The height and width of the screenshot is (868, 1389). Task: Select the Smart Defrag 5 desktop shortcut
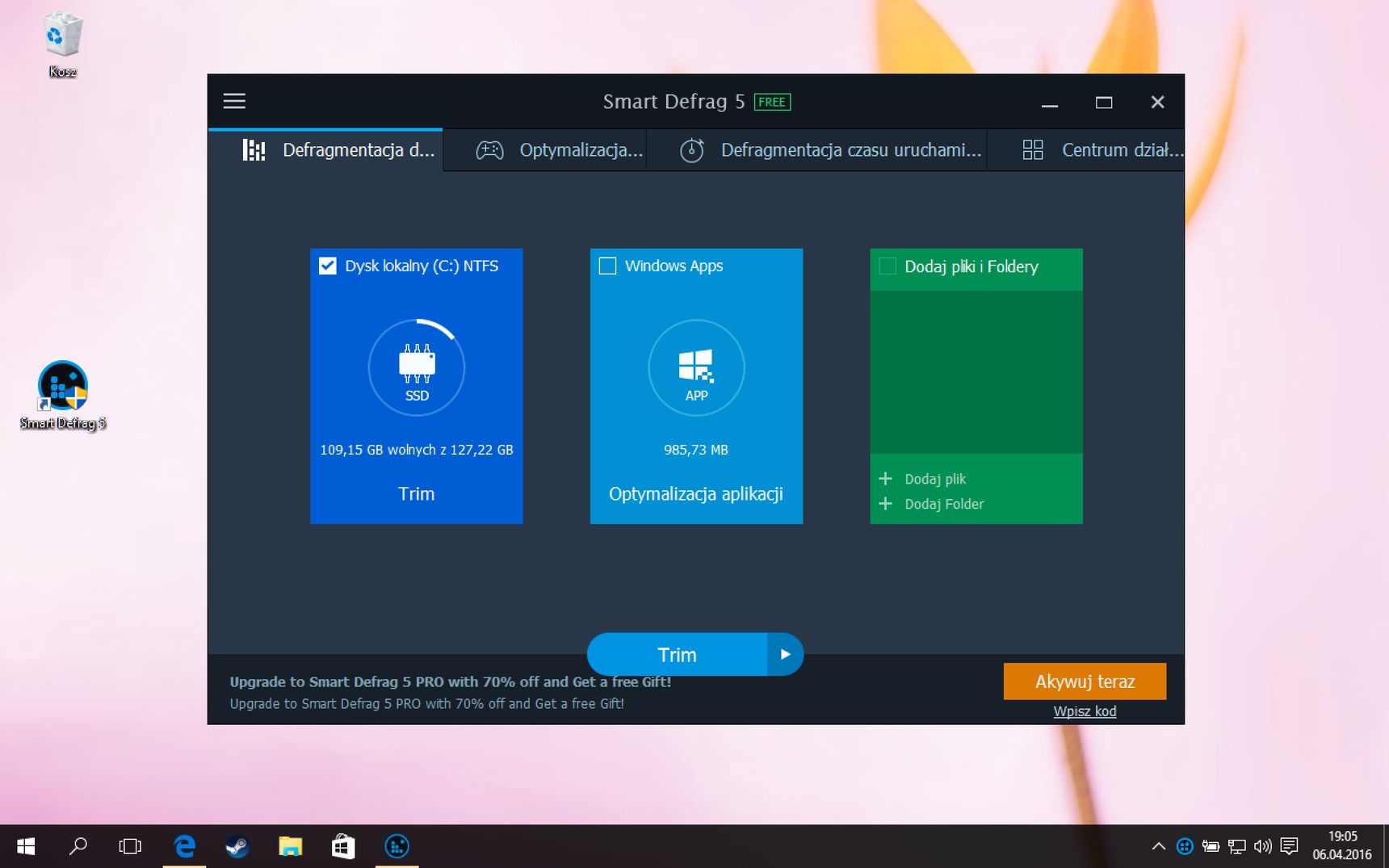click(x=63, y=396)
